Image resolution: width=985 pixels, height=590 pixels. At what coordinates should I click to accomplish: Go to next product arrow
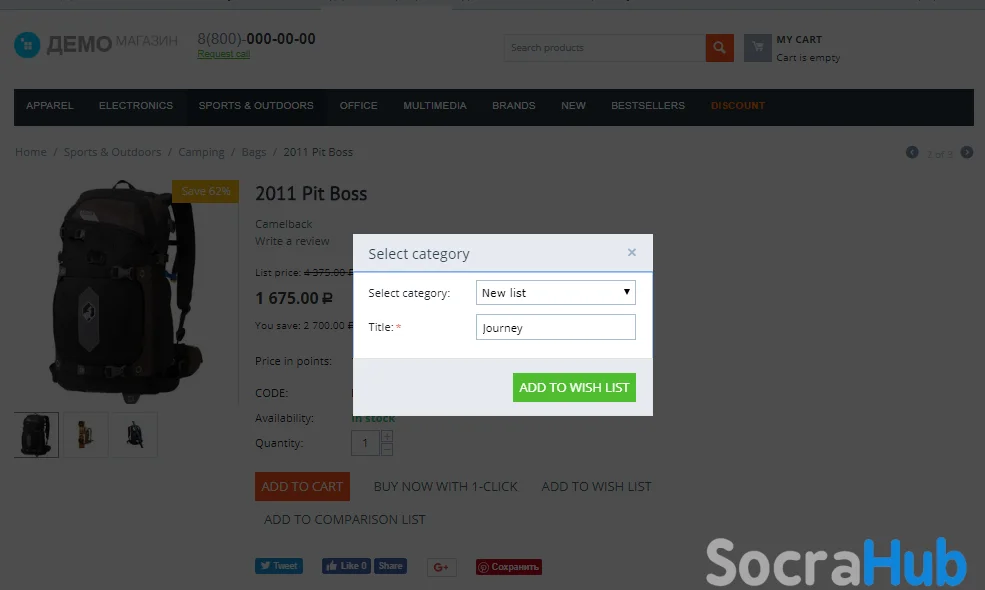click(967, 153)
